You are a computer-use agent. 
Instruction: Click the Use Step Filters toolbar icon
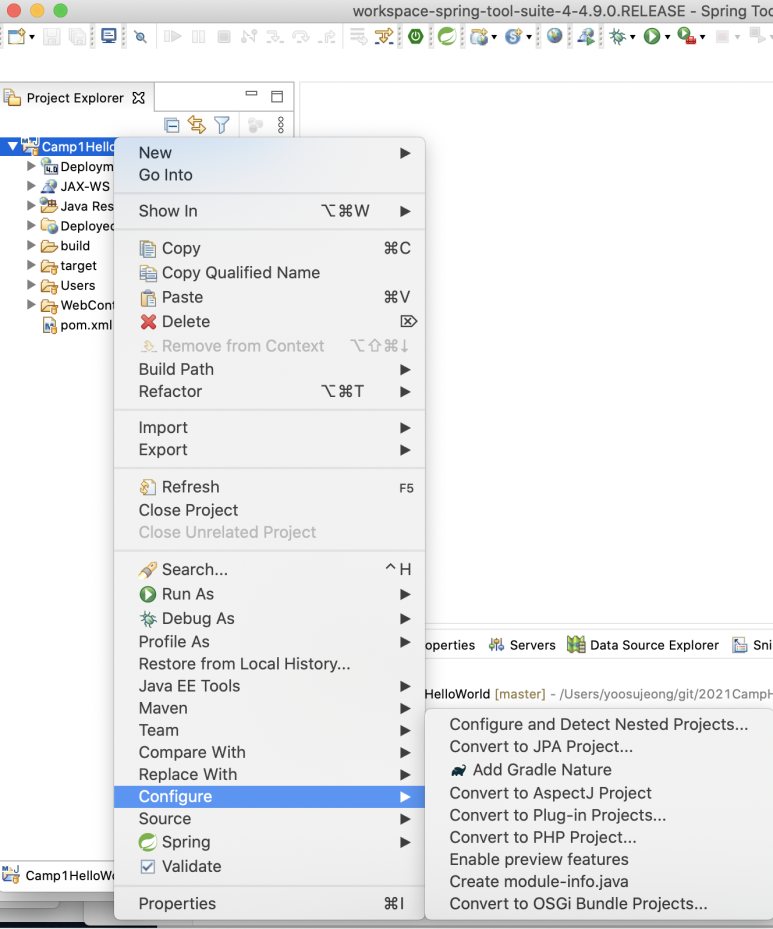click(384, 37)
